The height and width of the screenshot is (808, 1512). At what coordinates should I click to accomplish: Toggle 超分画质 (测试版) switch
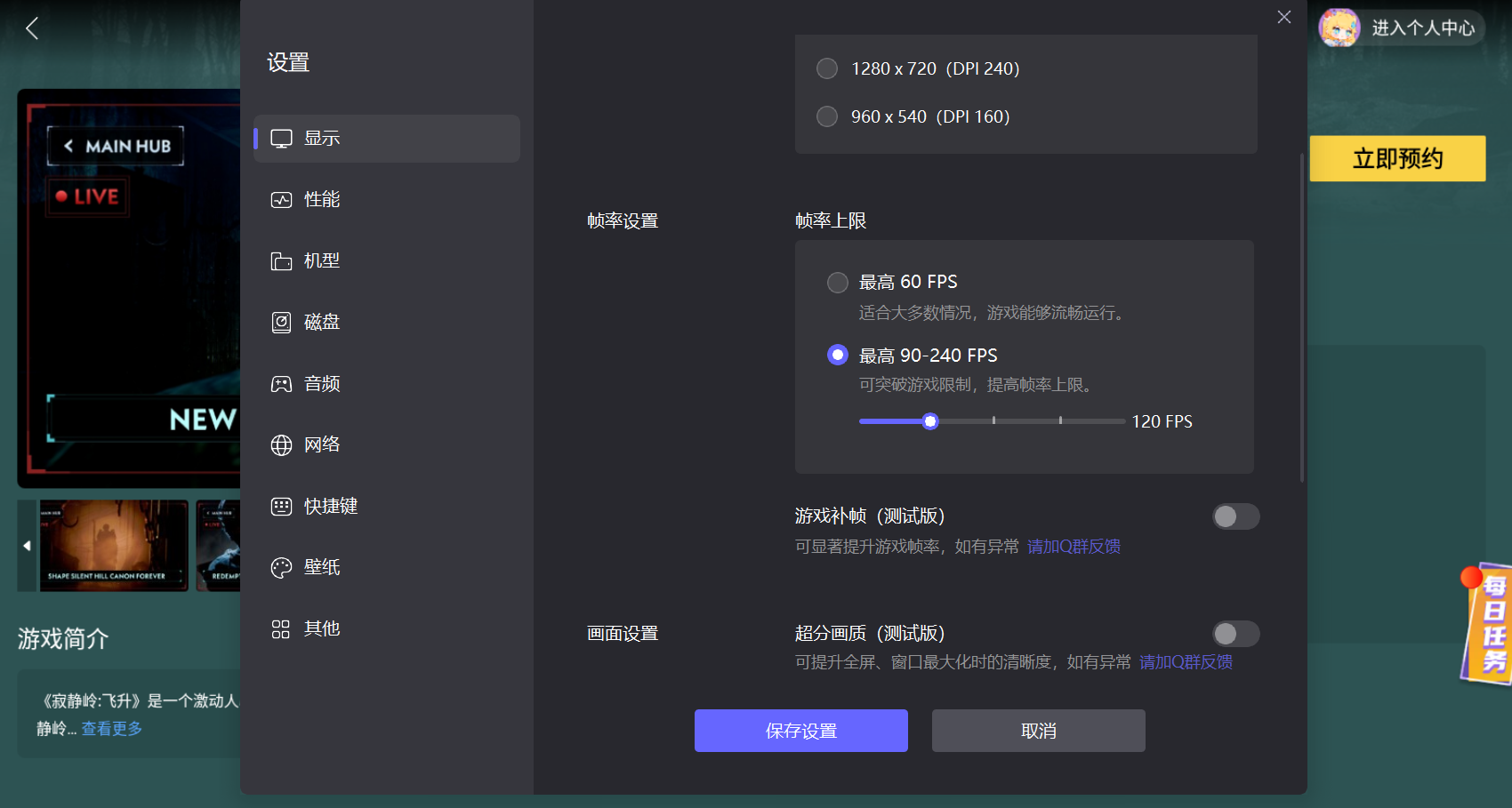(x=1236, y=634)
